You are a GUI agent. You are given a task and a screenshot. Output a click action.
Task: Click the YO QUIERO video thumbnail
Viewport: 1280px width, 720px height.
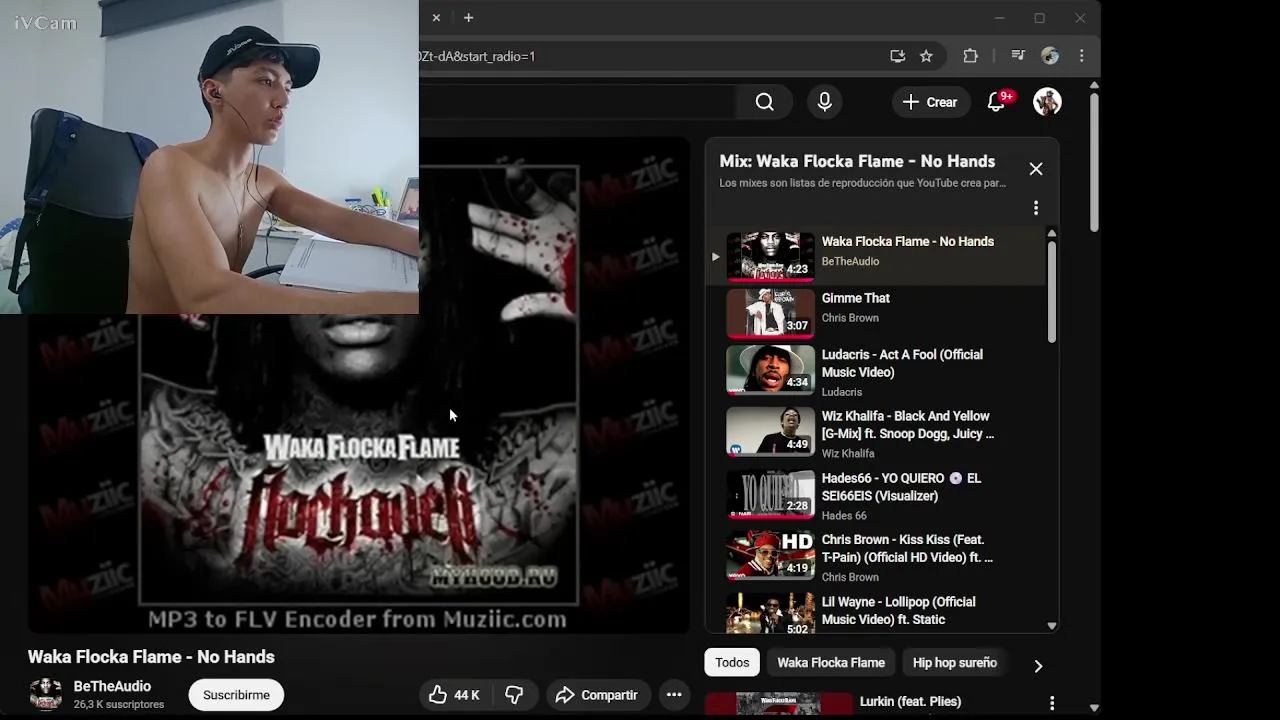pyautogui.click(x=770, y=493)
